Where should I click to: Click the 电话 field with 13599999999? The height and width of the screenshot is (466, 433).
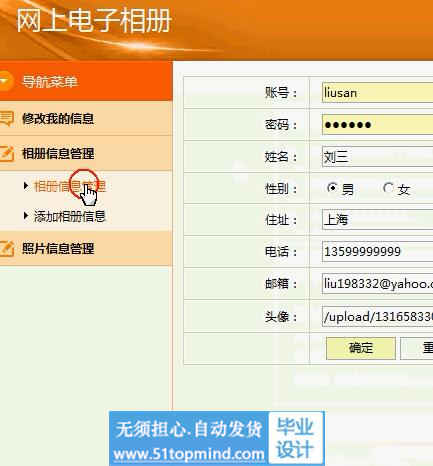(377, 251)
